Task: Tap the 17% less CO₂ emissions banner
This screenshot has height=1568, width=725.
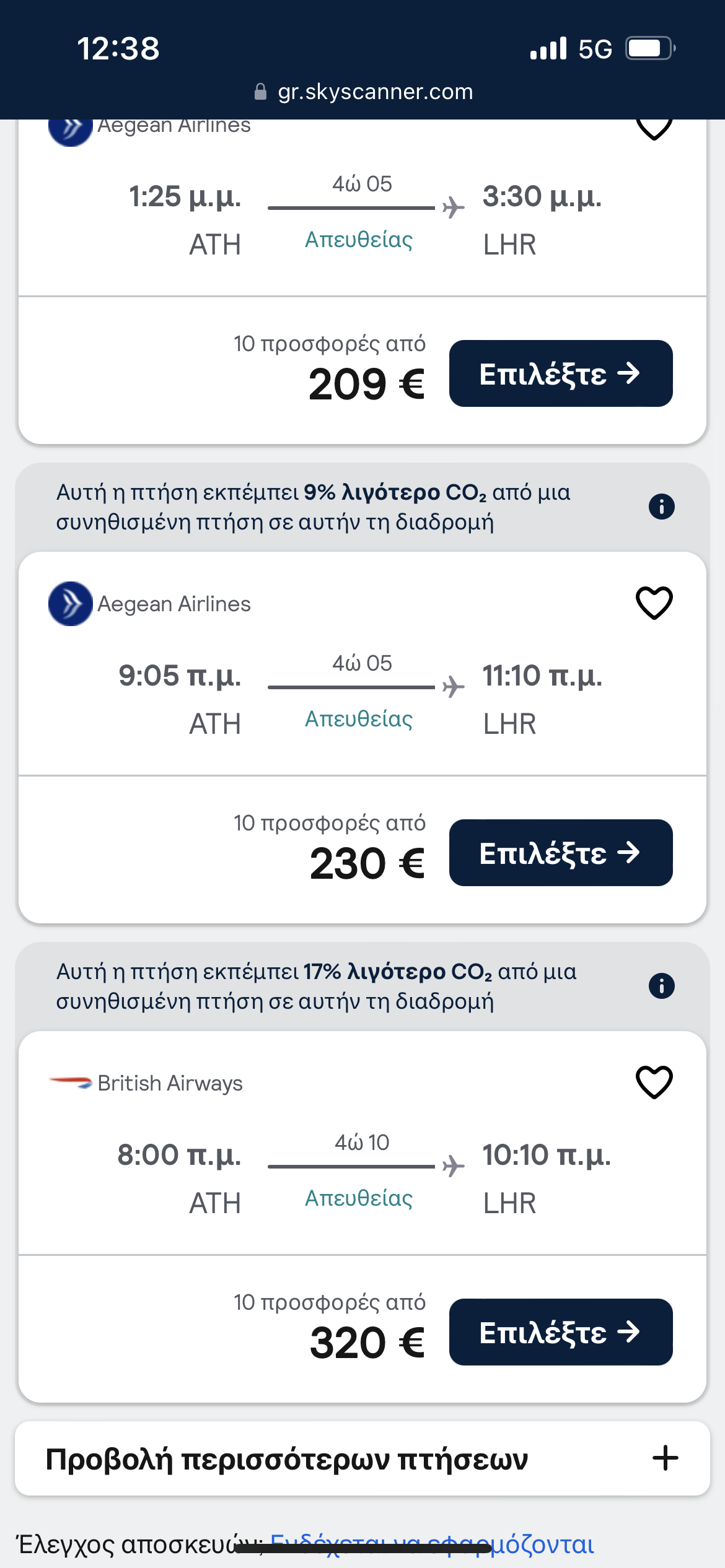Action: (316, 986)
